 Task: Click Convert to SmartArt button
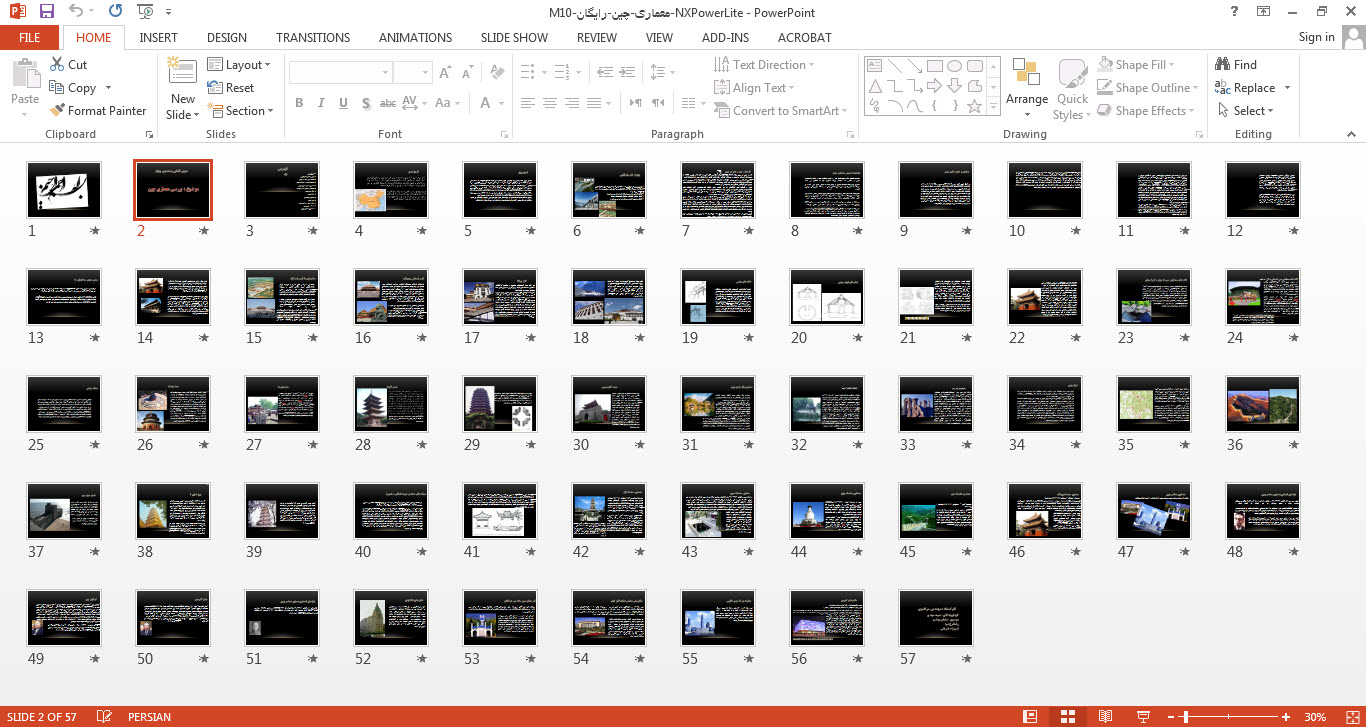coord(781,110)
